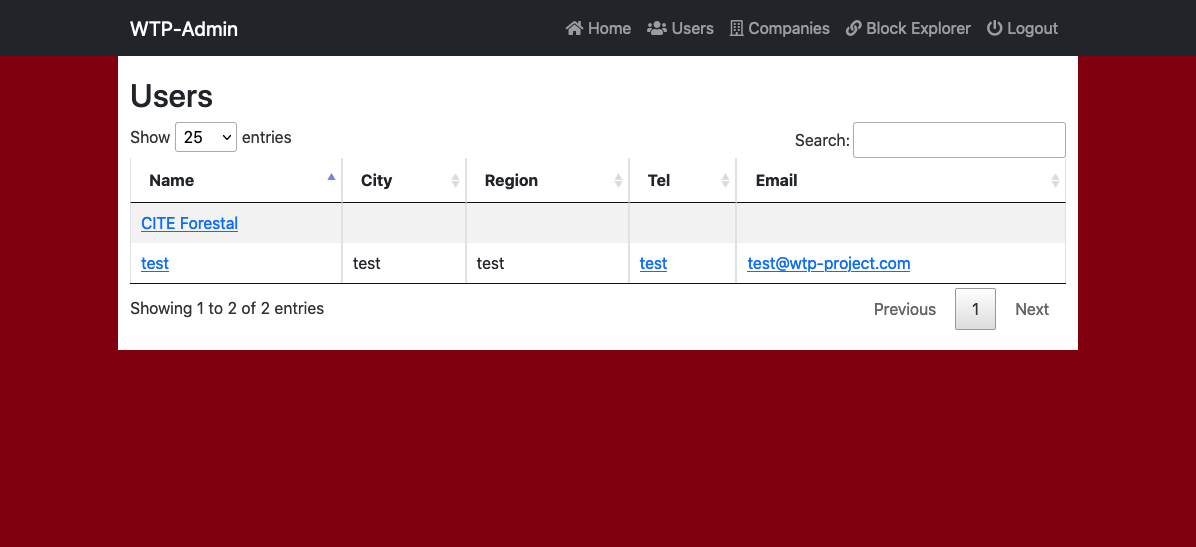Sort table by Tel header
Screen dimensions: 1196x547
[683, 181]
